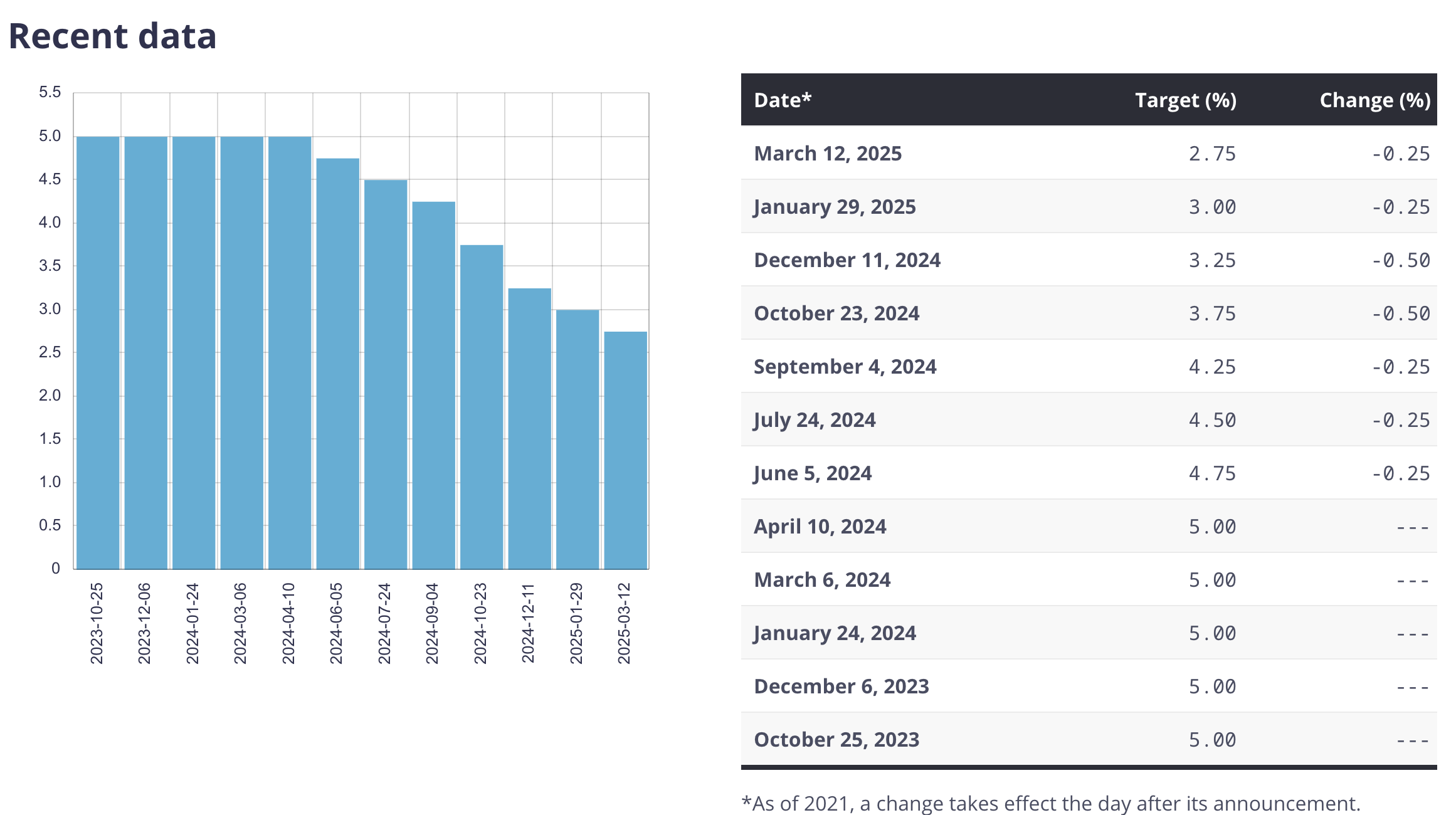Click the 2024-09-04 bar in the chart
1456x815 pixels.
point(434,385)
